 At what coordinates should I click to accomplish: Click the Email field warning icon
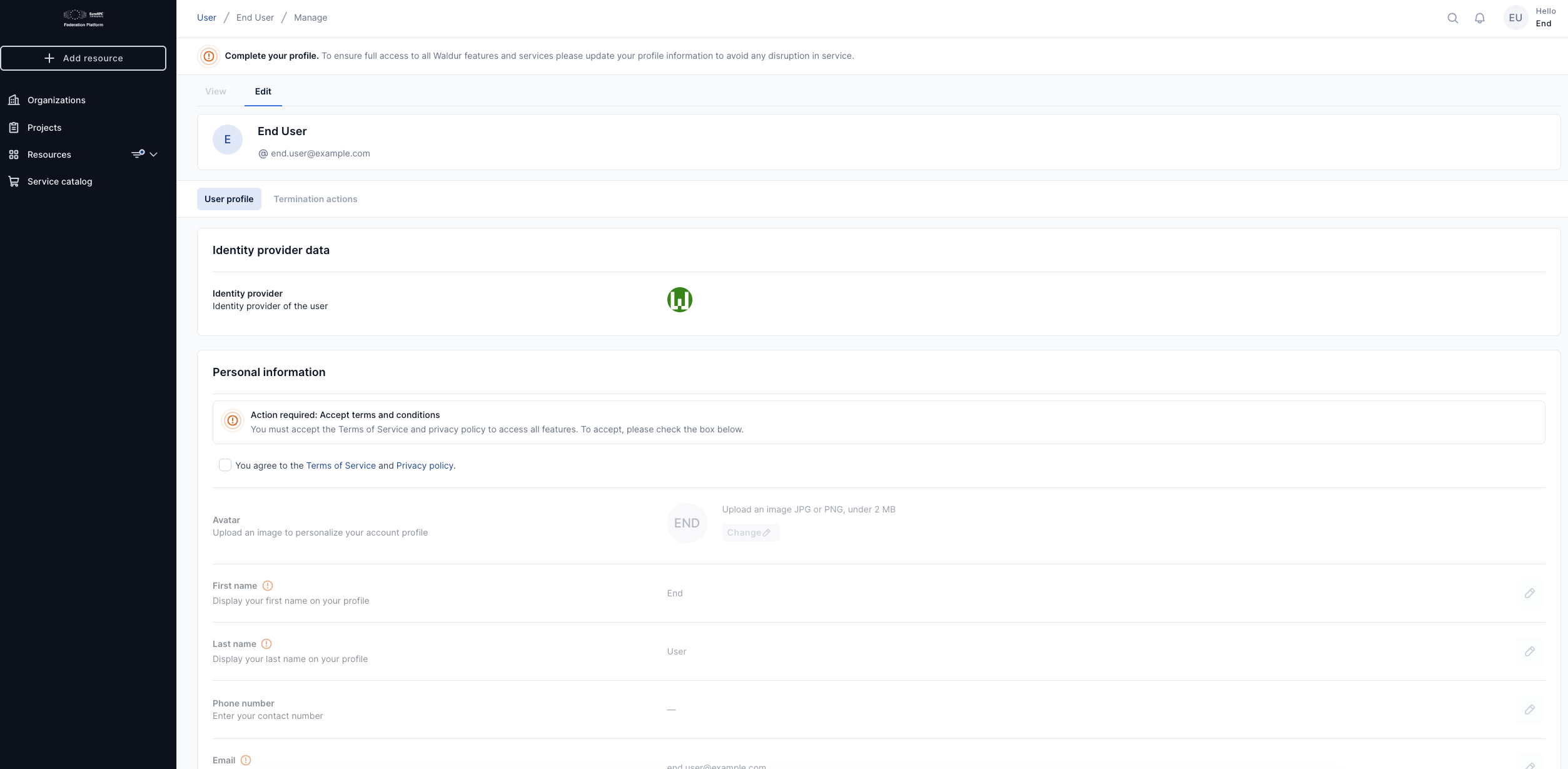point(246,760)
